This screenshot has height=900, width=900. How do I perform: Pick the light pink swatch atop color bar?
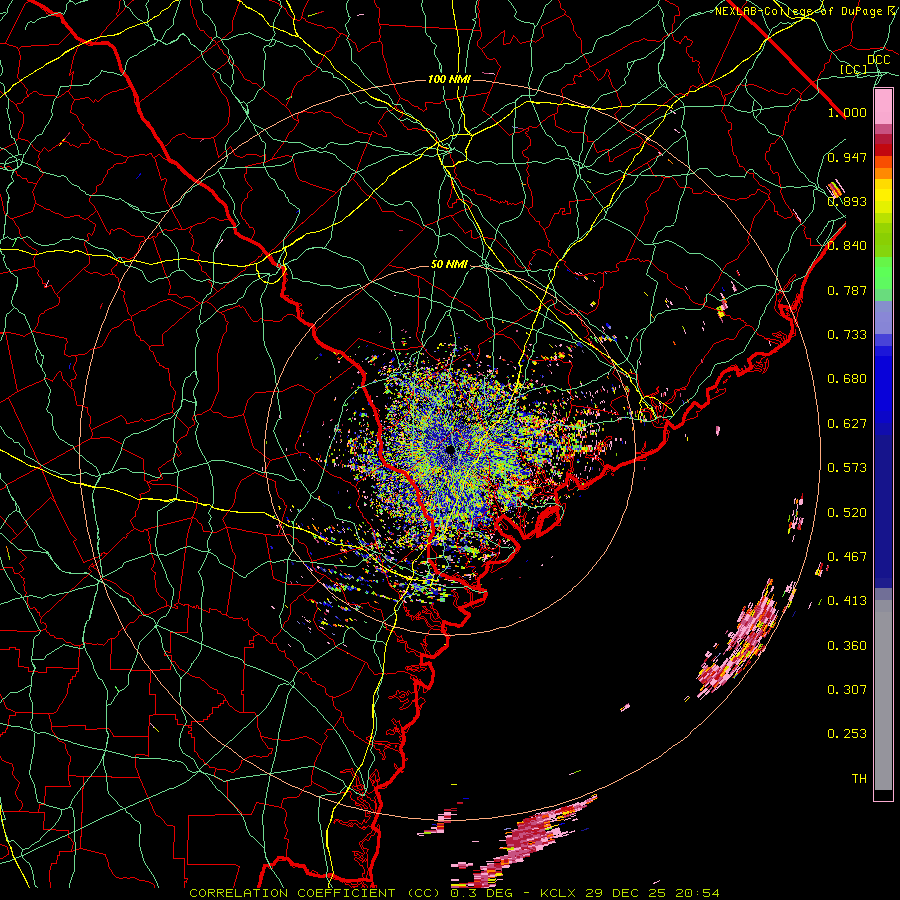883,106
